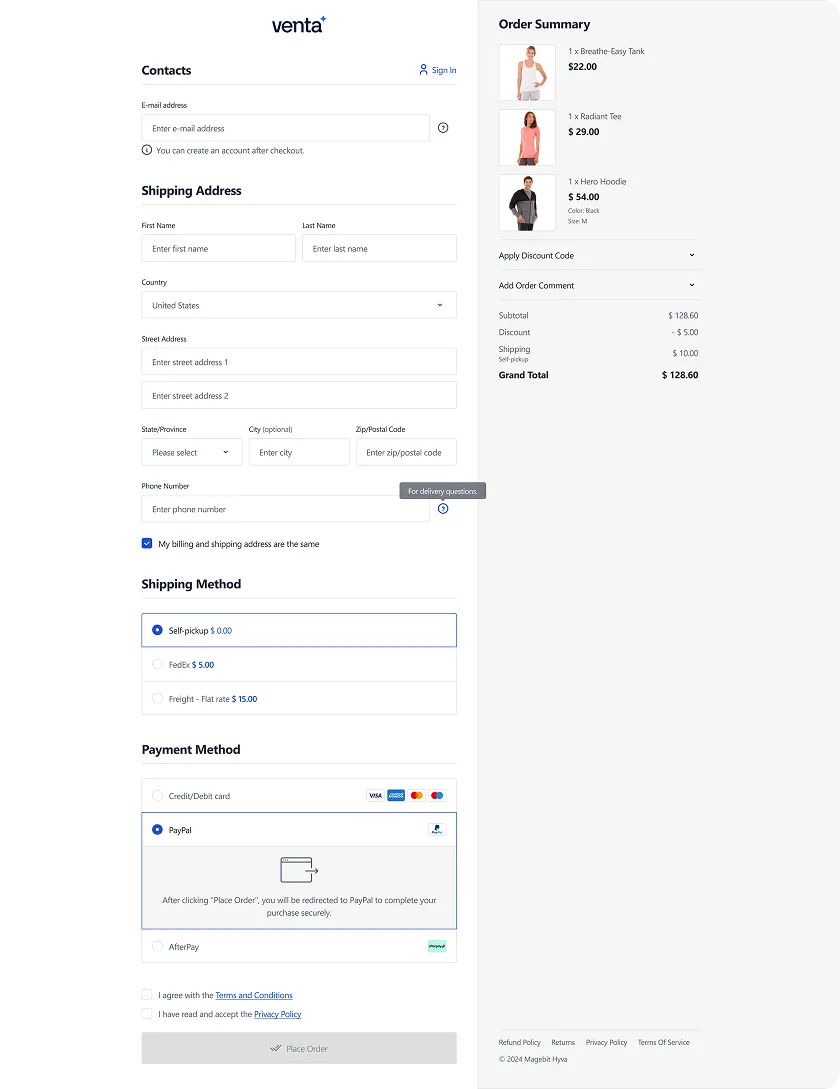Screen dimensions: 840x1089
Task: Uncheck billing and shipping address same checkbox
Action: pos(147,543)
